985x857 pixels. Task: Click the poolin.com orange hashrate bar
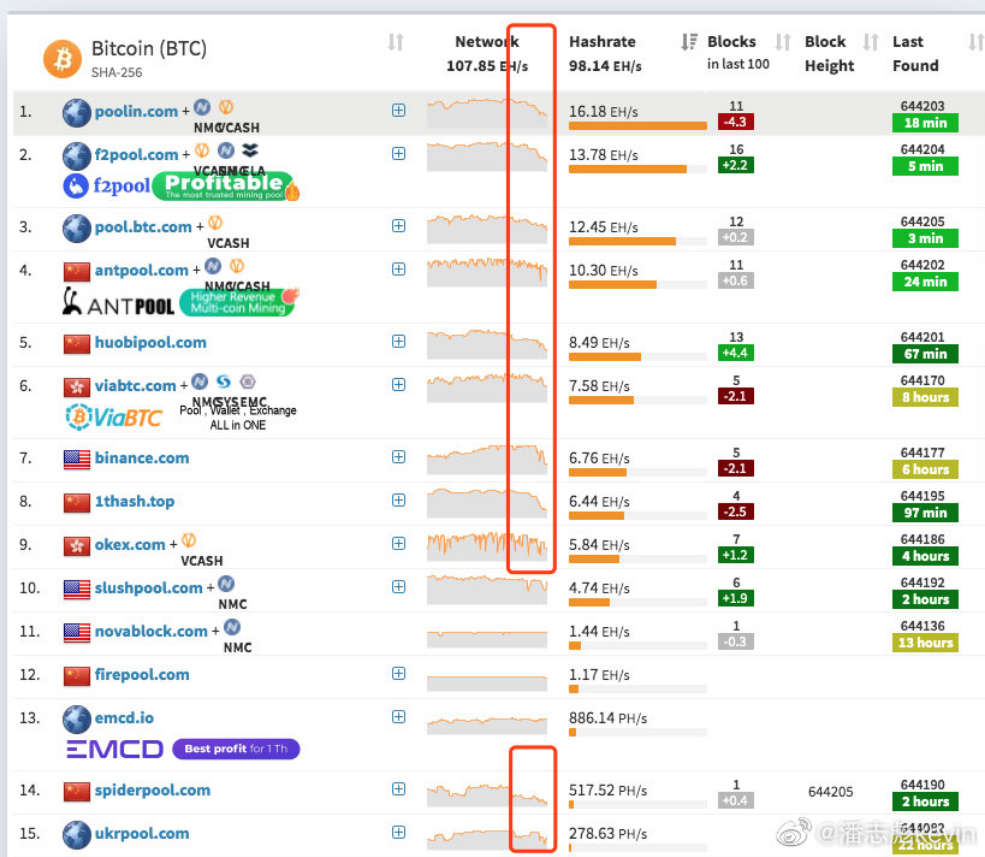point(638,126)
